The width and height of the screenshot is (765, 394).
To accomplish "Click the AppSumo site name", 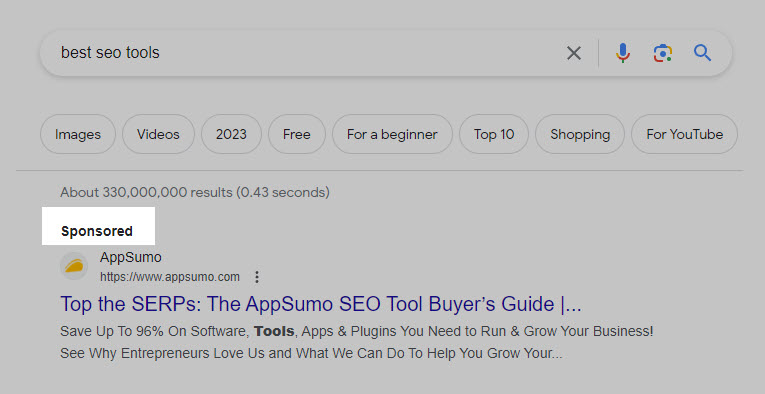I will pos(131,257).
